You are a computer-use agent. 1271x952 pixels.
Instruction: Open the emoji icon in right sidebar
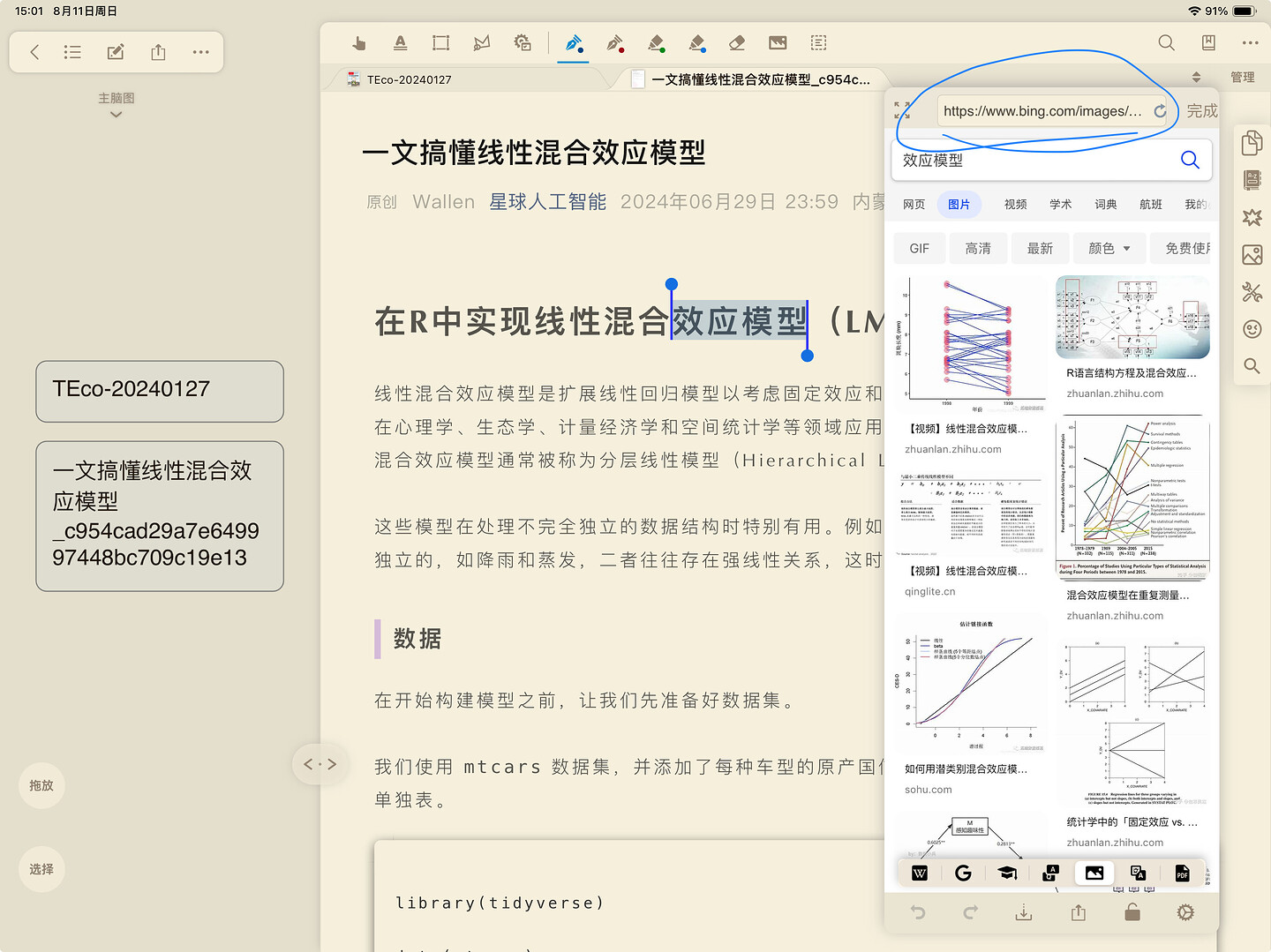click(x=1252, y=329)
